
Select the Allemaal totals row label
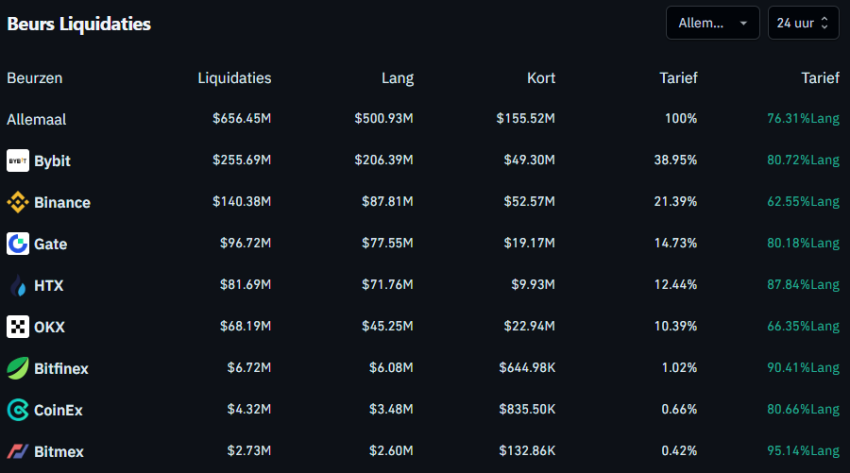[37, 119]
